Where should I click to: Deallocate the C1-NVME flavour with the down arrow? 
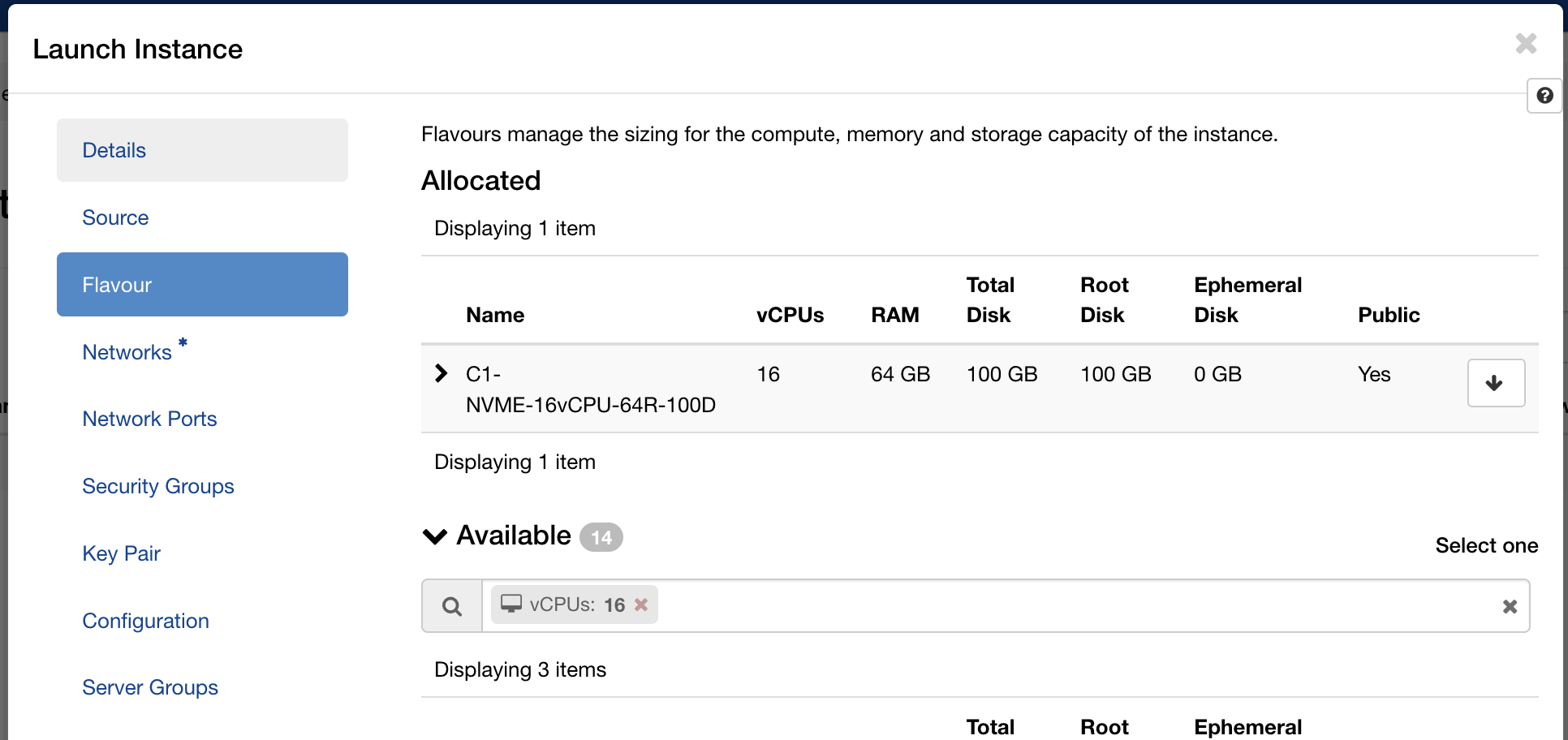click(x=1496, y=383)
